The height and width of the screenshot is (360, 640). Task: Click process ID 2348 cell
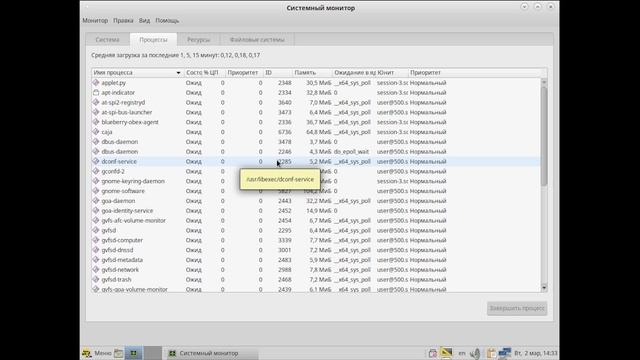[x=284, y=82]
